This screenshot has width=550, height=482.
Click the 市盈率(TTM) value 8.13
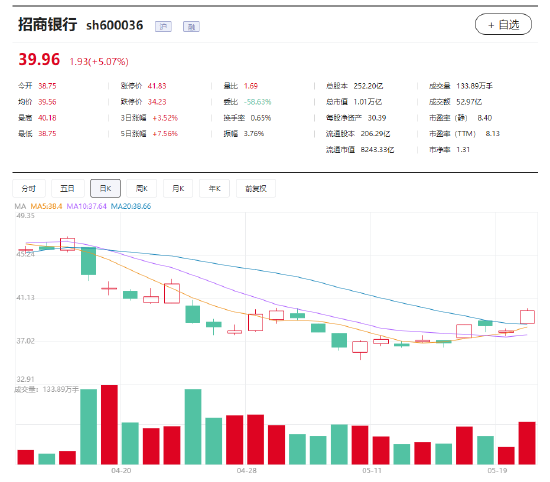click(x=492, y=134)
